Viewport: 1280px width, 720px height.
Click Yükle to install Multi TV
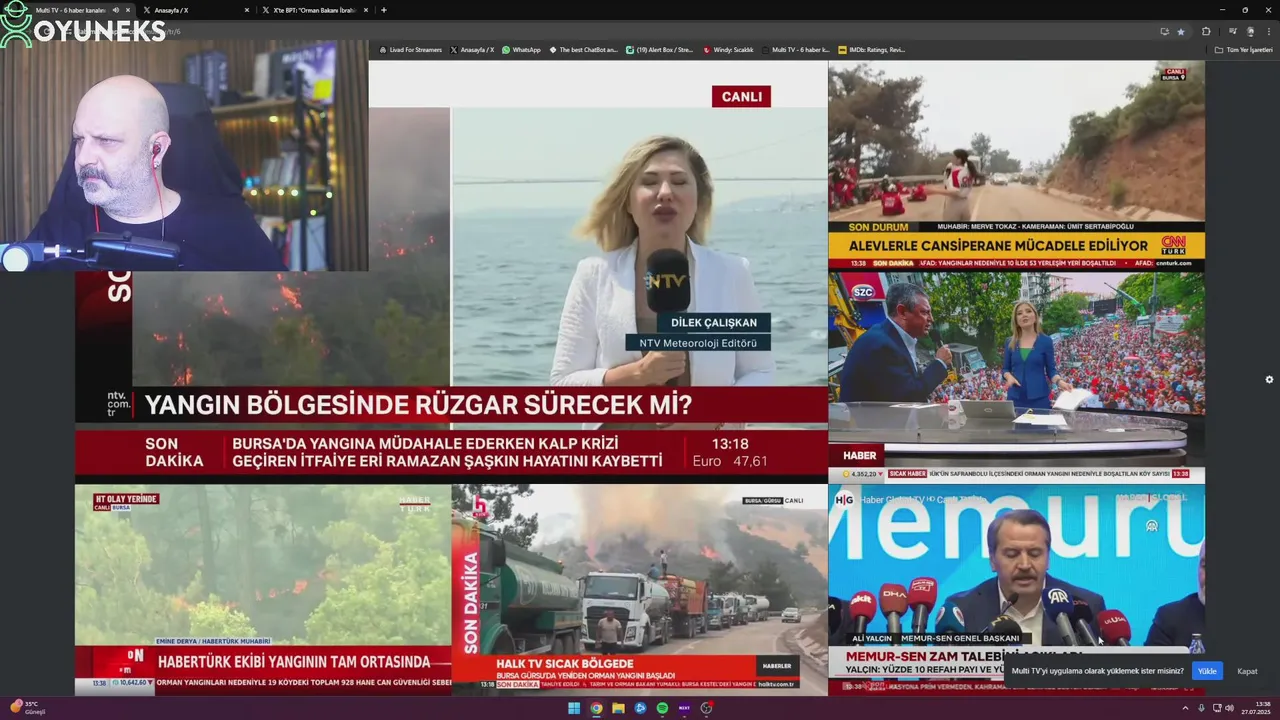point(1207,671)
